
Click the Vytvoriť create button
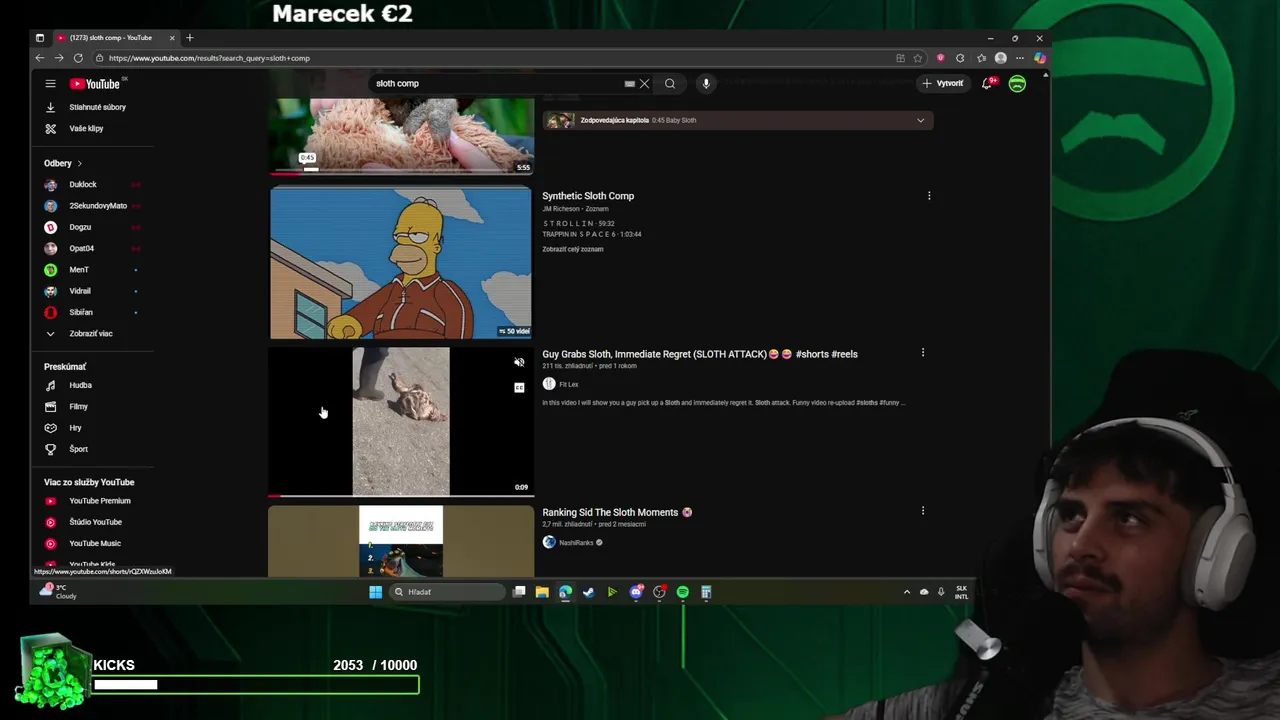coord(943,84)
